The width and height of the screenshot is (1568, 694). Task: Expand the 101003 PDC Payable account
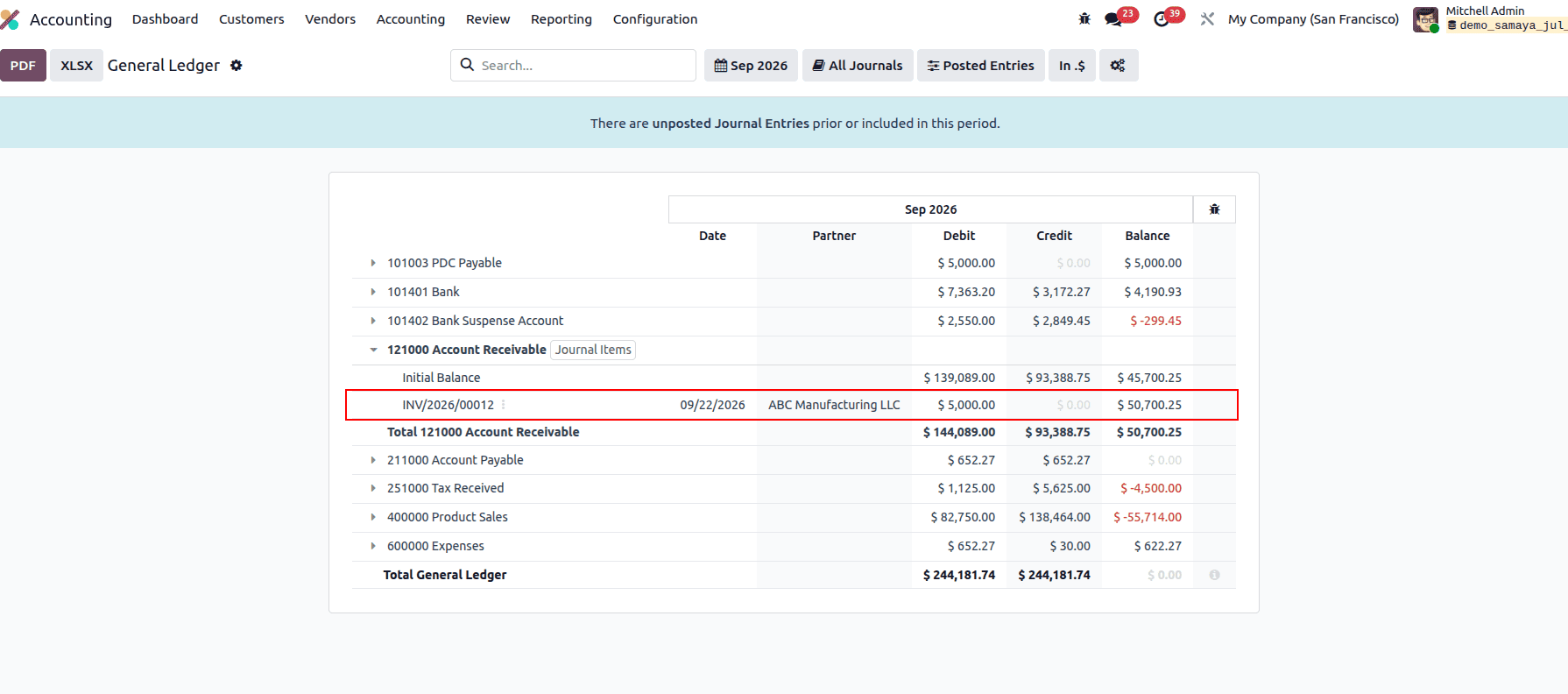(373, 263)
